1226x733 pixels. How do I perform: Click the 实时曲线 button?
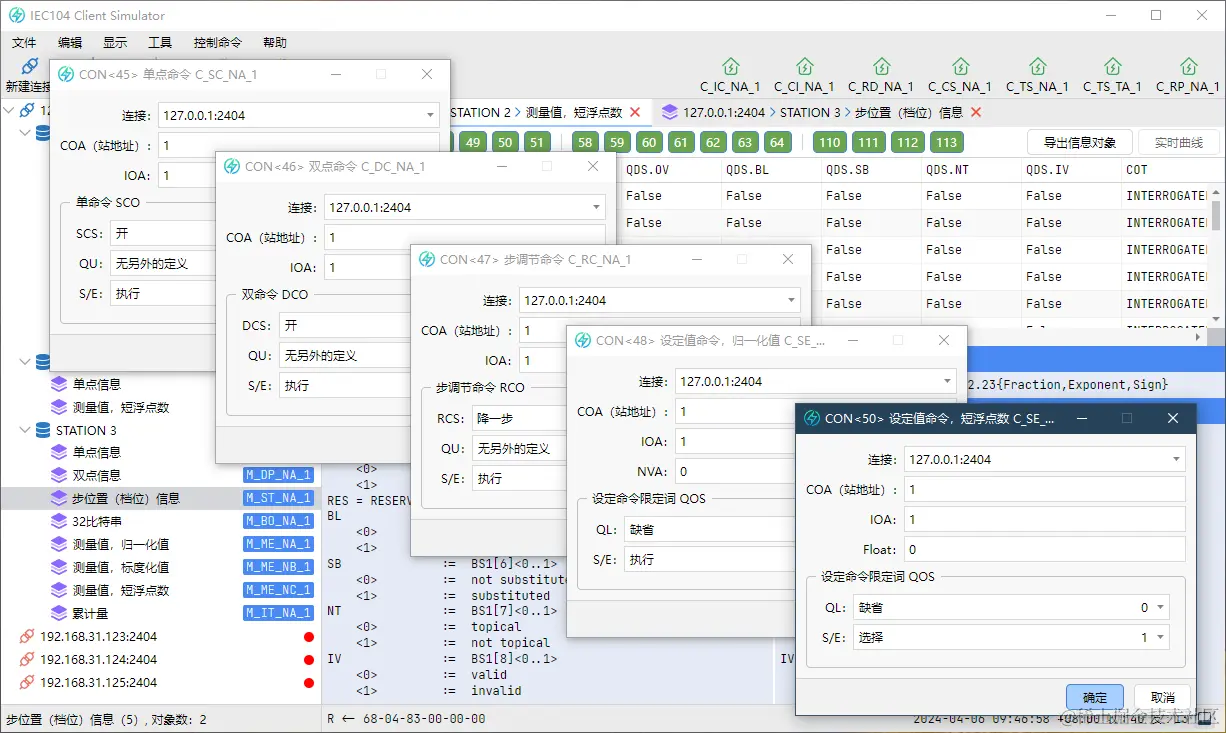click(x=1178, y=142)
